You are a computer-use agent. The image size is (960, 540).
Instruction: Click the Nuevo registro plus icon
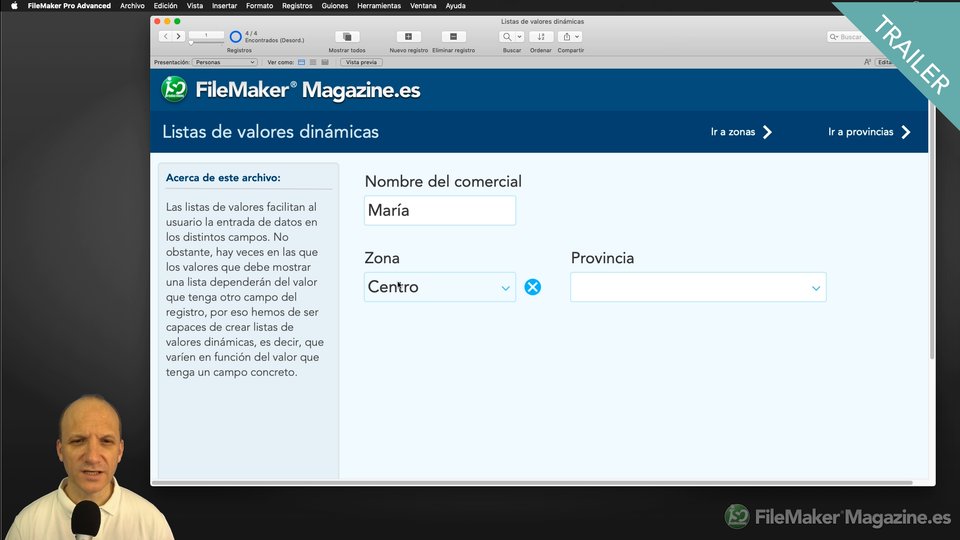tap(408, 37)
